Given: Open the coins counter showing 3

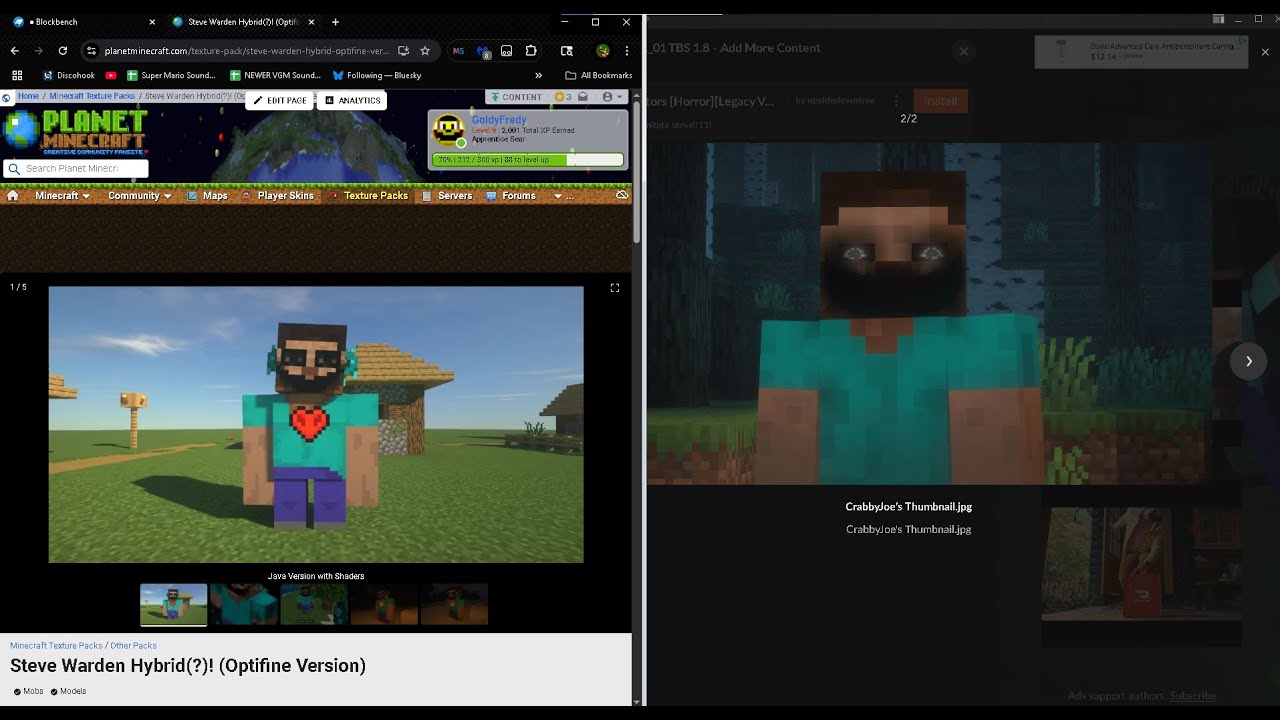Looking at the screenshot, I should (562, 97).
